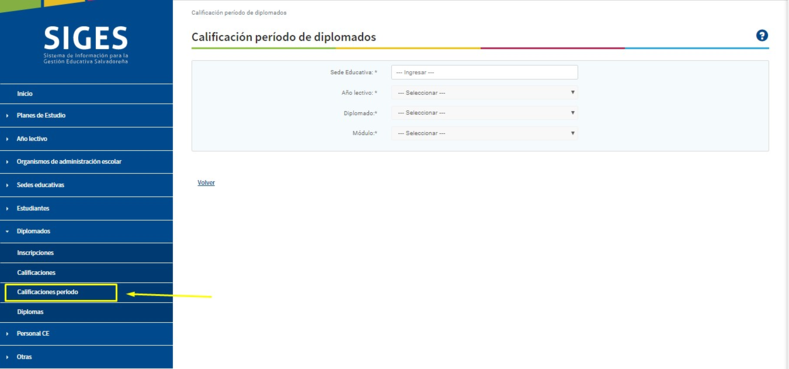The height and width of the screenshot is (369, 789).
Task: Click the SIGES logo
Action: tap(86, 45)
